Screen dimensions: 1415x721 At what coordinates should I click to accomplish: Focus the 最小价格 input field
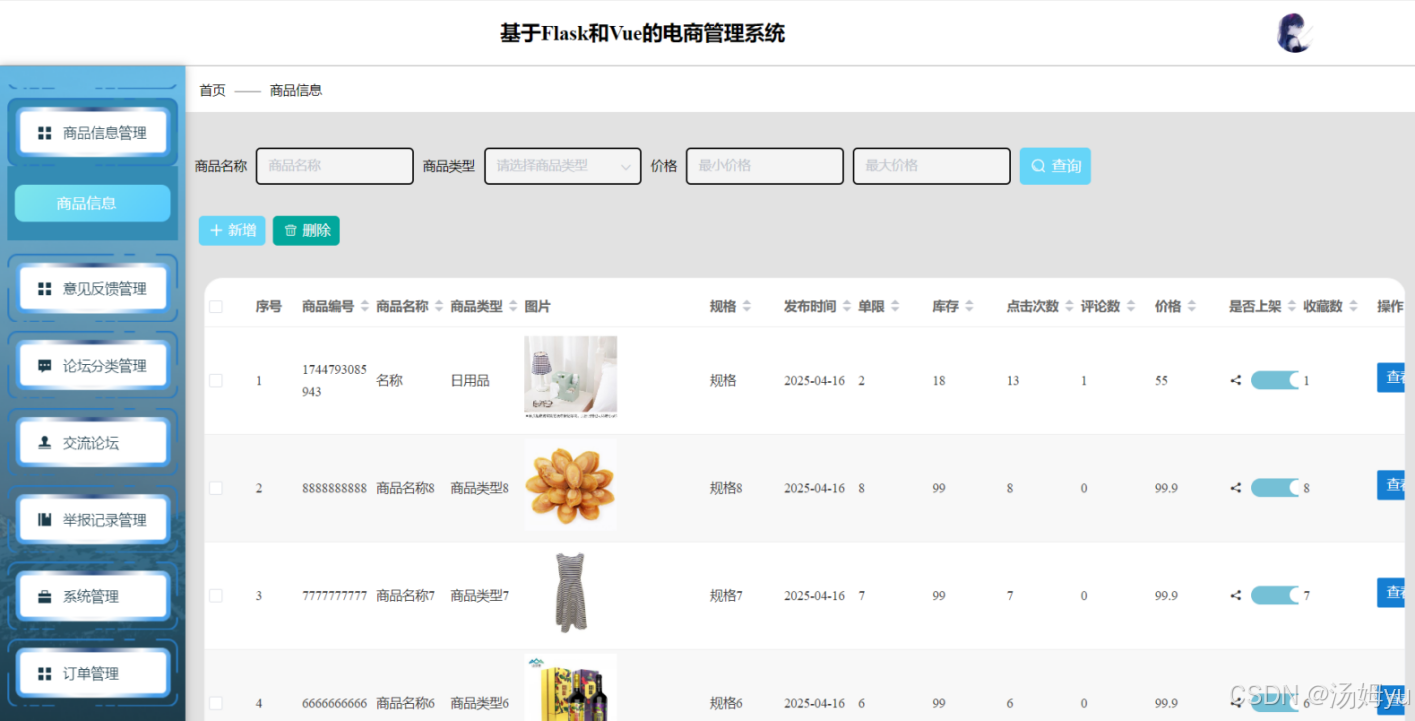pyautogui.click(x=765, y=166)
